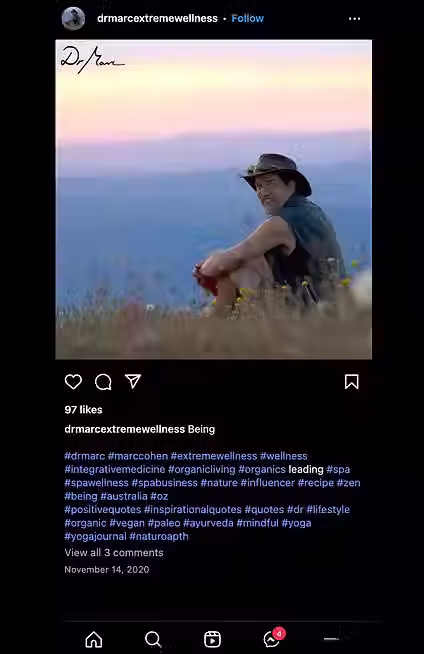Open the #positivequotes hashtag
The height and width of the screenshot is (654, 424).
click(x=103, y=510)
